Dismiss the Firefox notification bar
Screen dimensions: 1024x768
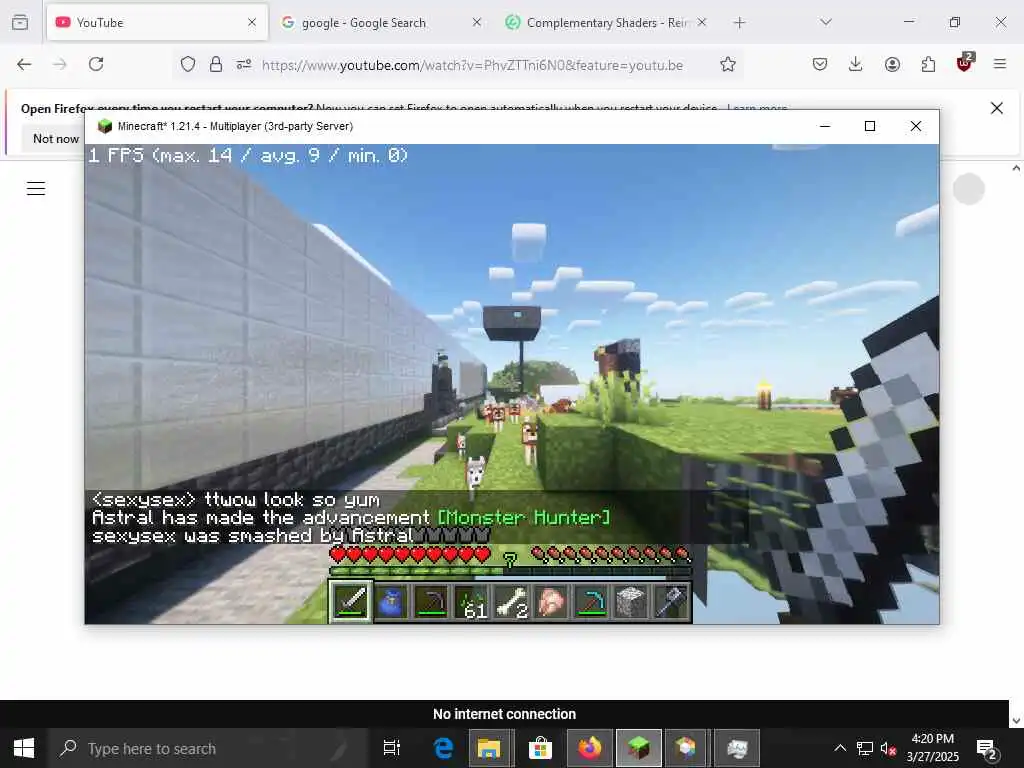[997, 108]
